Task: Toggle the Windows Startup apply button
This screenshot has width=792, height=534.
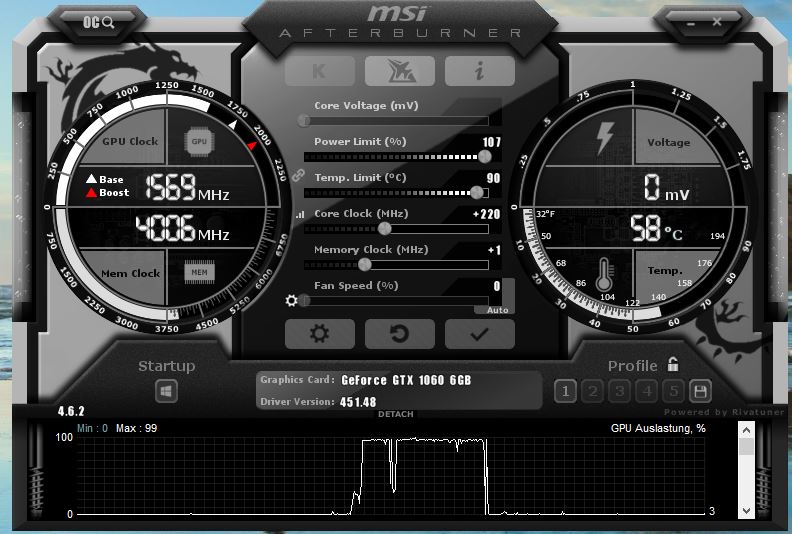Action: (x=166, y=391)
